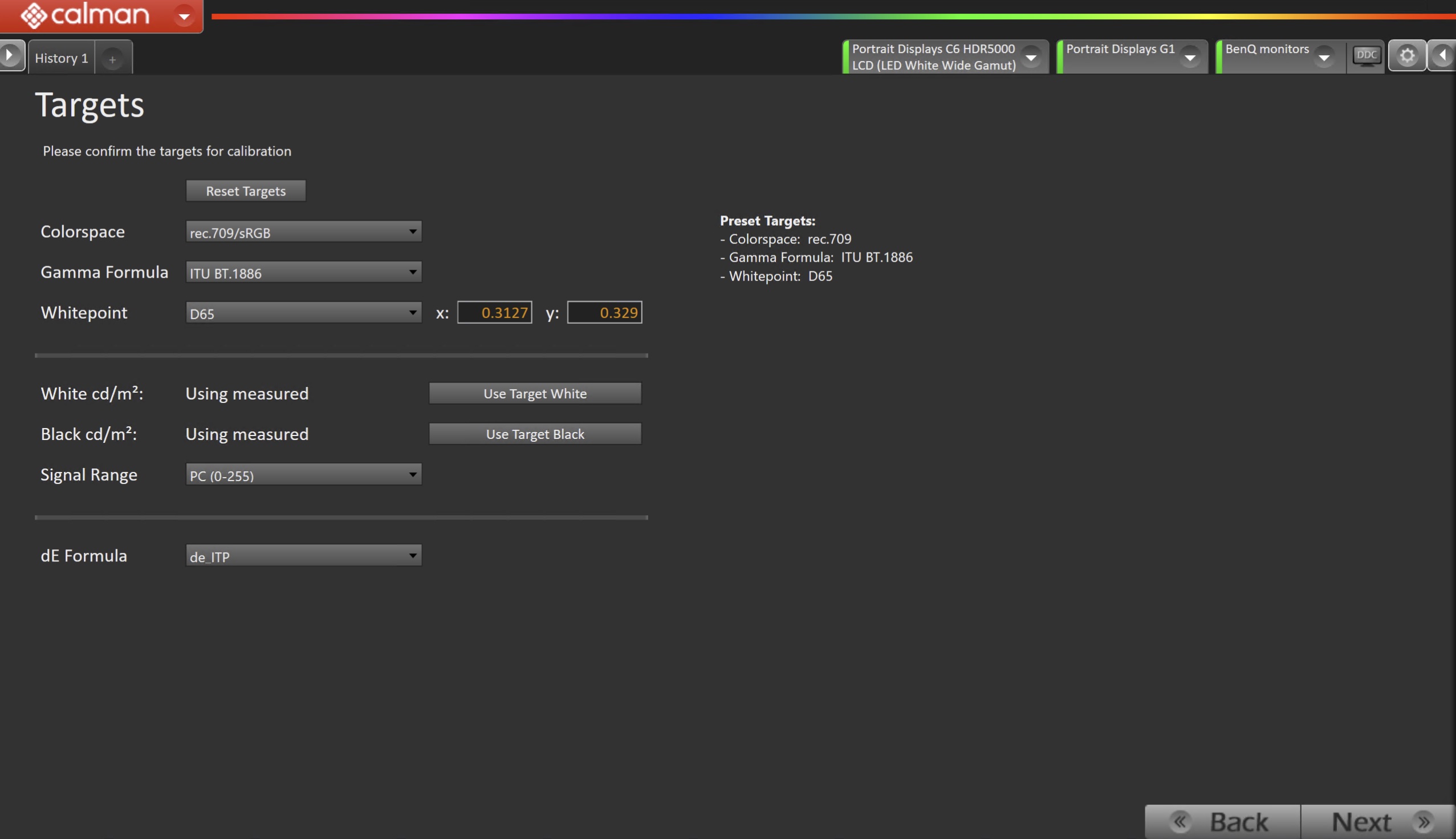
Task: Expand the BenQ monitors display dropdown
Action: 1324,57
